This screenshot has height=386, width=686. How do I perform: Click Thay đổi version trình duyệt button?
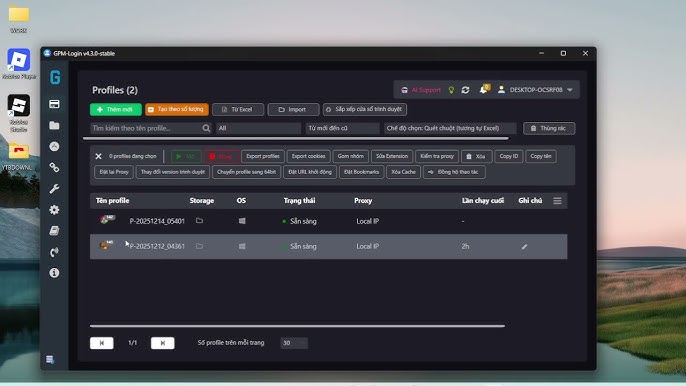click(x=173, y=172)
